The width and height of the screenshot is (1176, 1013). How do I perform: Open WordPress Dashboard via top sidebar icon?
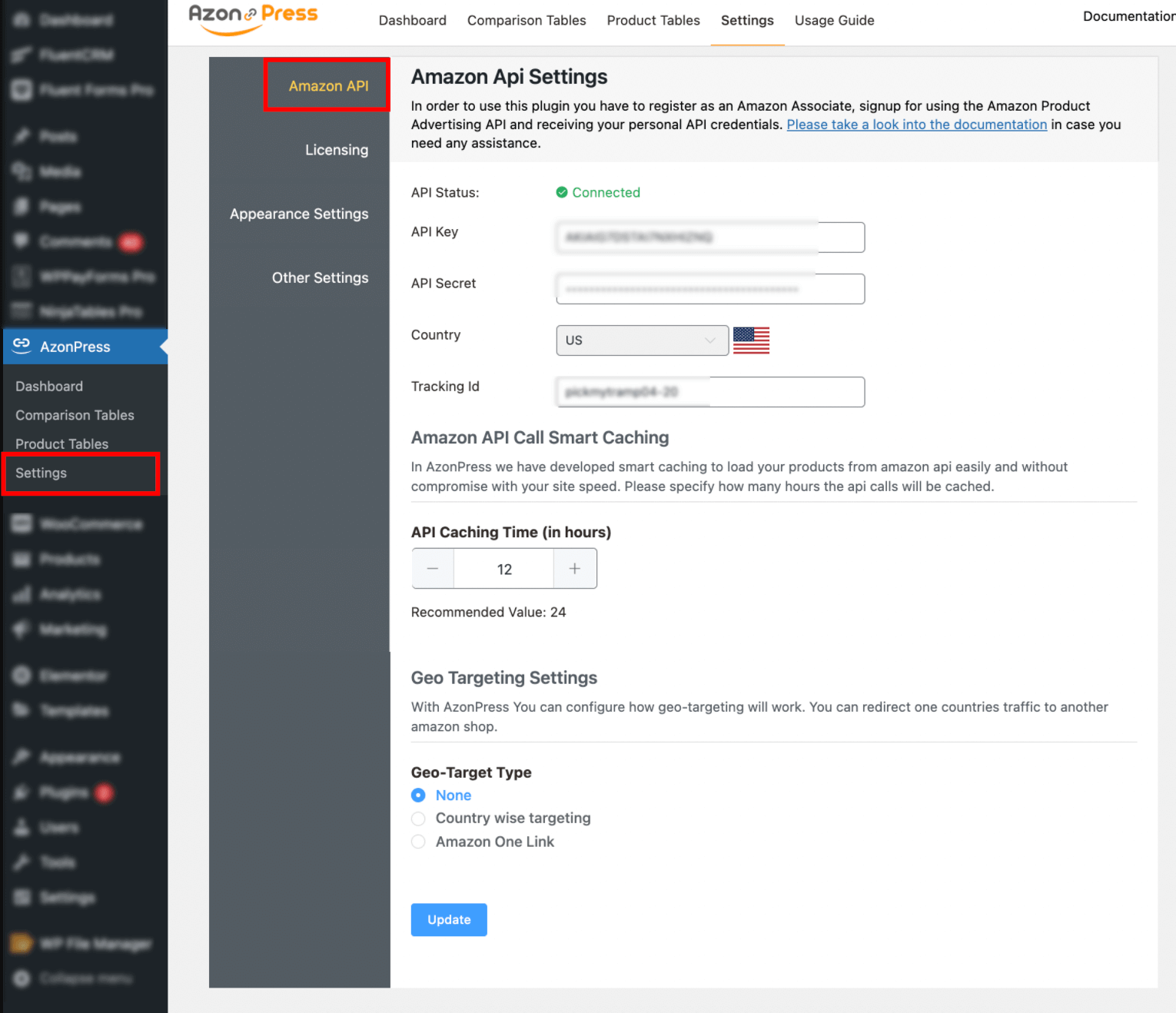click(22, 20)
